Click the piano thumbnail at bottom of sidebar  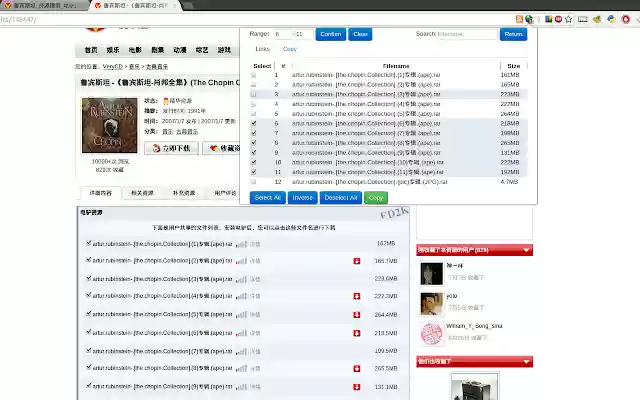[x=474, y=387]
